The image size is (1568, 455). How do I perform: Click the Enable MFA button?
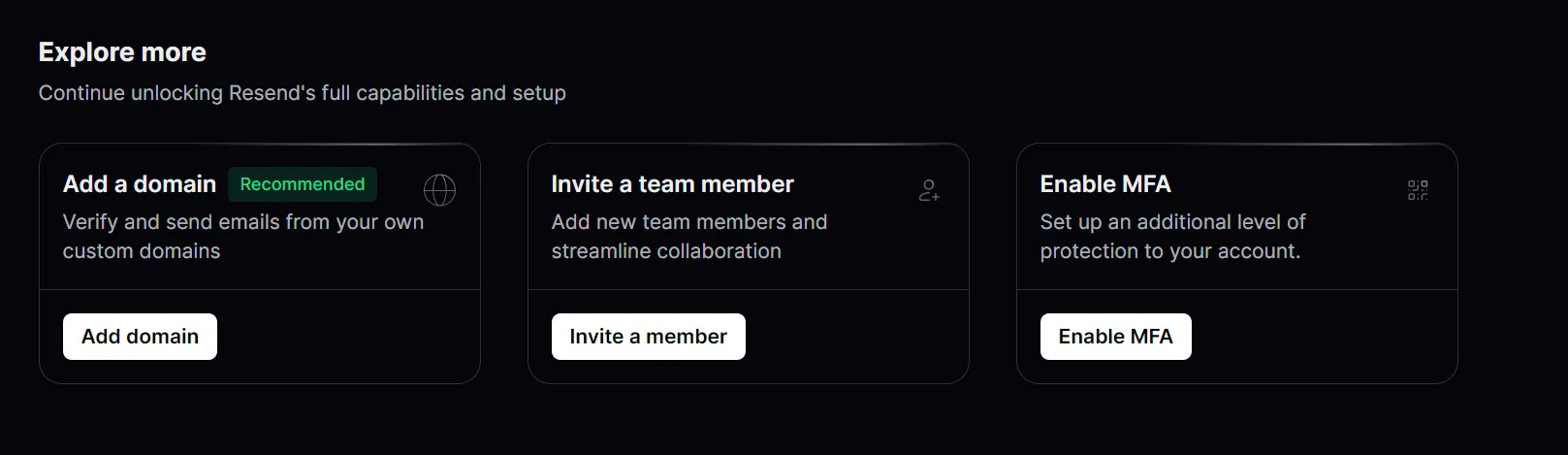(x=1115, y=337)
